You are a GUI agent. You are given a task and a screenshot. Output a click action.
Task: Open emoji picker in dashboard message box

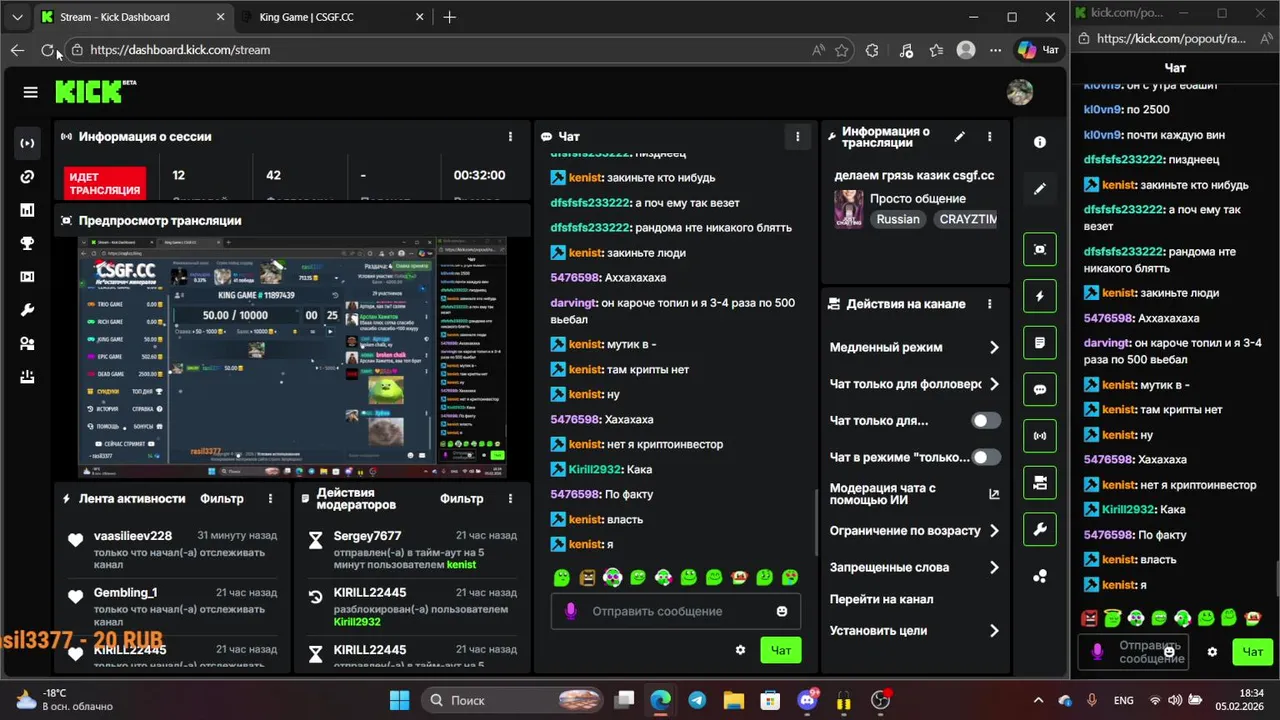click(782, 611)
